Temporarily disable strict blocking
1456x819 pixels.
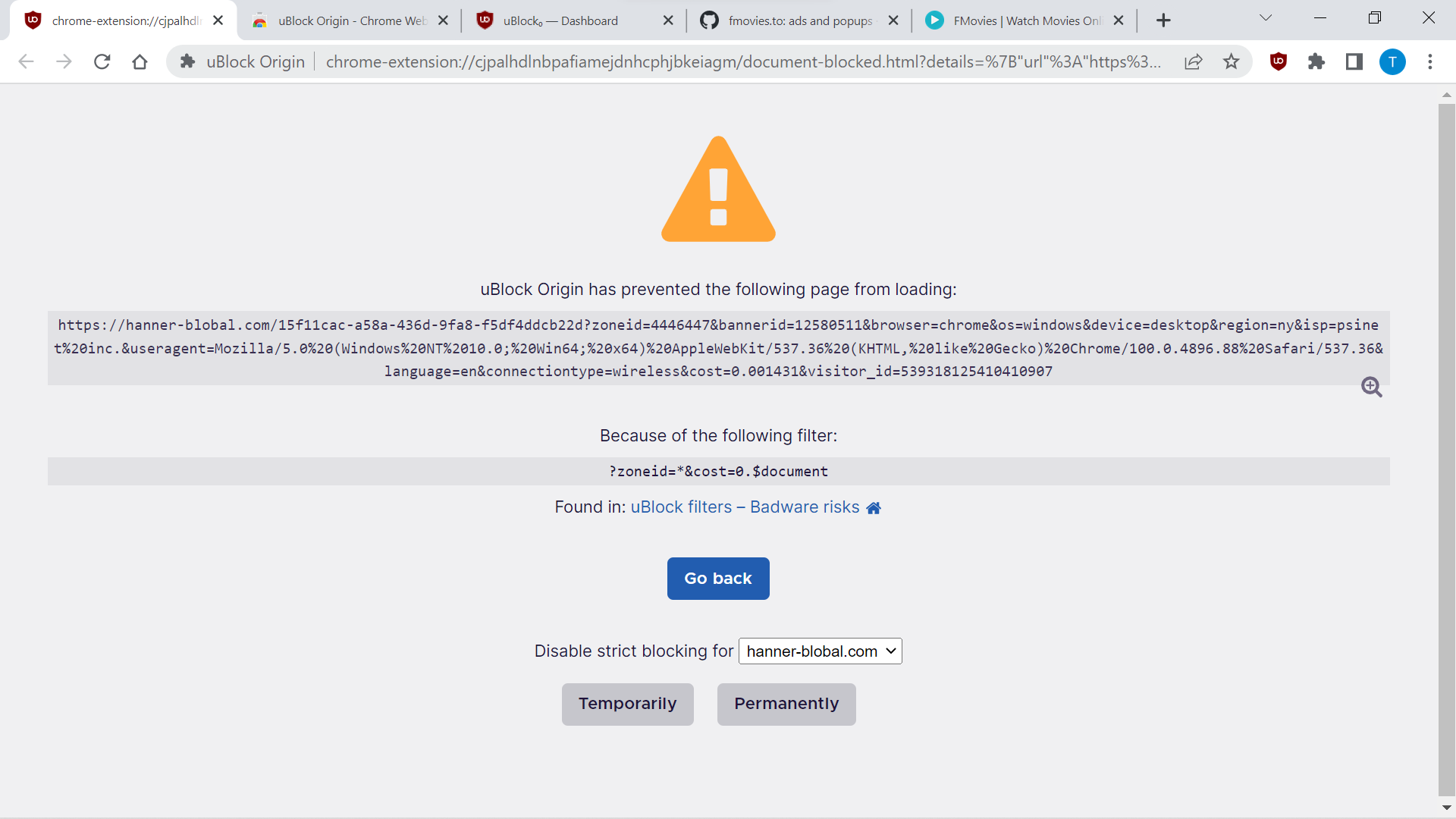coord(627,704)
